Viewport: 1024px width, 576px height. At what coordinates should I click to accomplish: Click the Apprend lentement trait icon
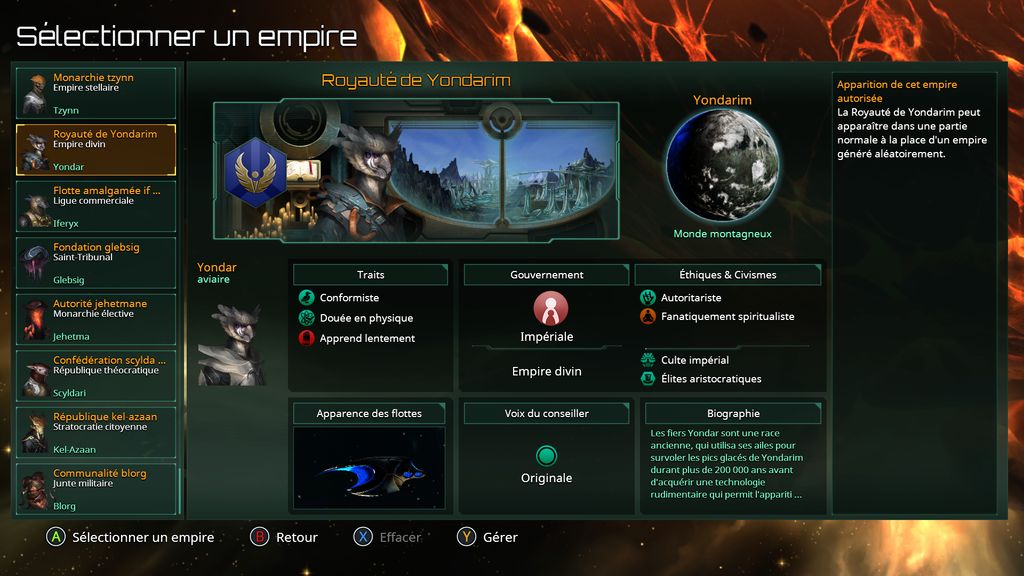[x=306, y=338]
